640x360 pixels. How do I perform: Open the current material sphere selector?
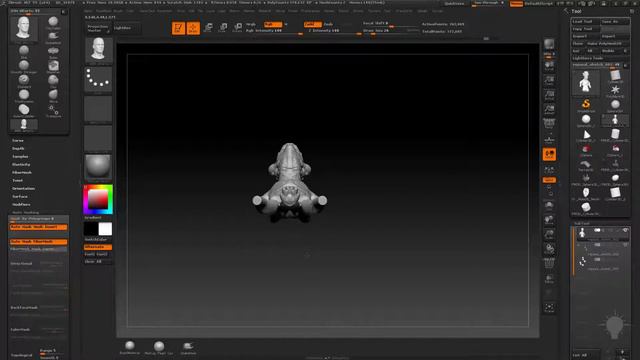pyautogui.click(x=98, y=167)
